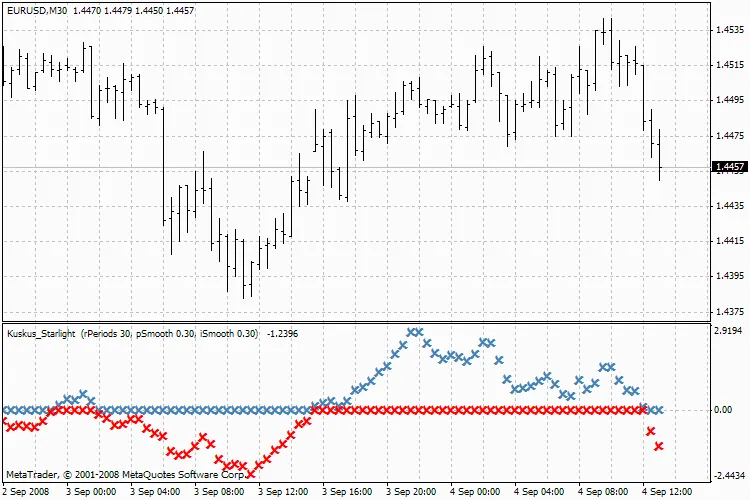Click the 2 Sep 2008 date label
Screen dimensions: 750x500
tap(25, 492)
